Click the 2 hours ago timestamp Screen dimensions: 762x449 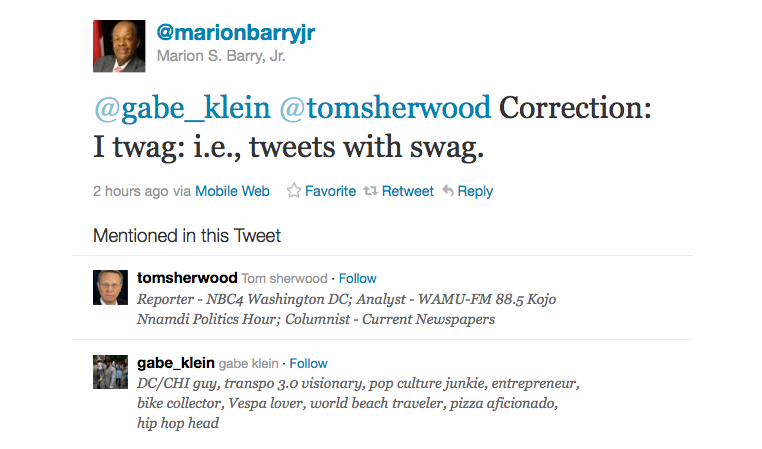click(x=130, y=191)
